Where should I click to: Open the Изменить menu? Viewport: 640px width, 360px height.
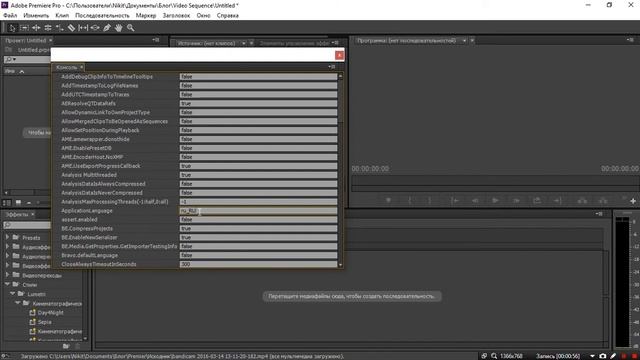(36, 16)
